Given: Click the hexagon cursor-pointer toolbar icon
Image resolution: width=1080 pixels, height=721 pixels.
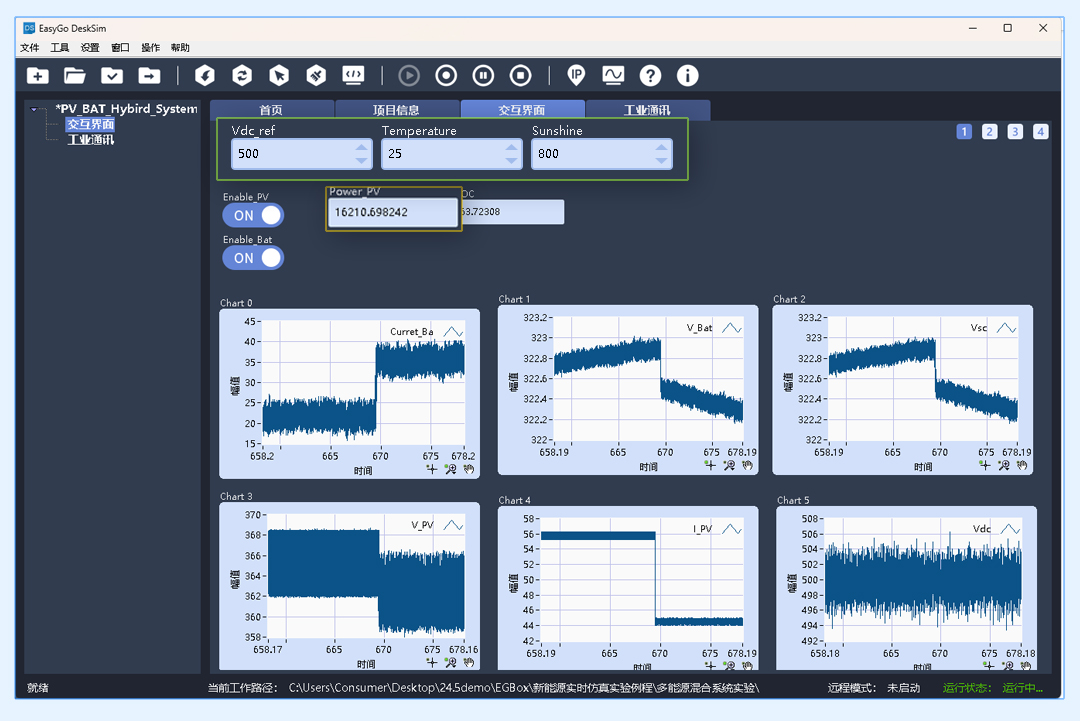Looking at the screenshot, I should (279, 75).
